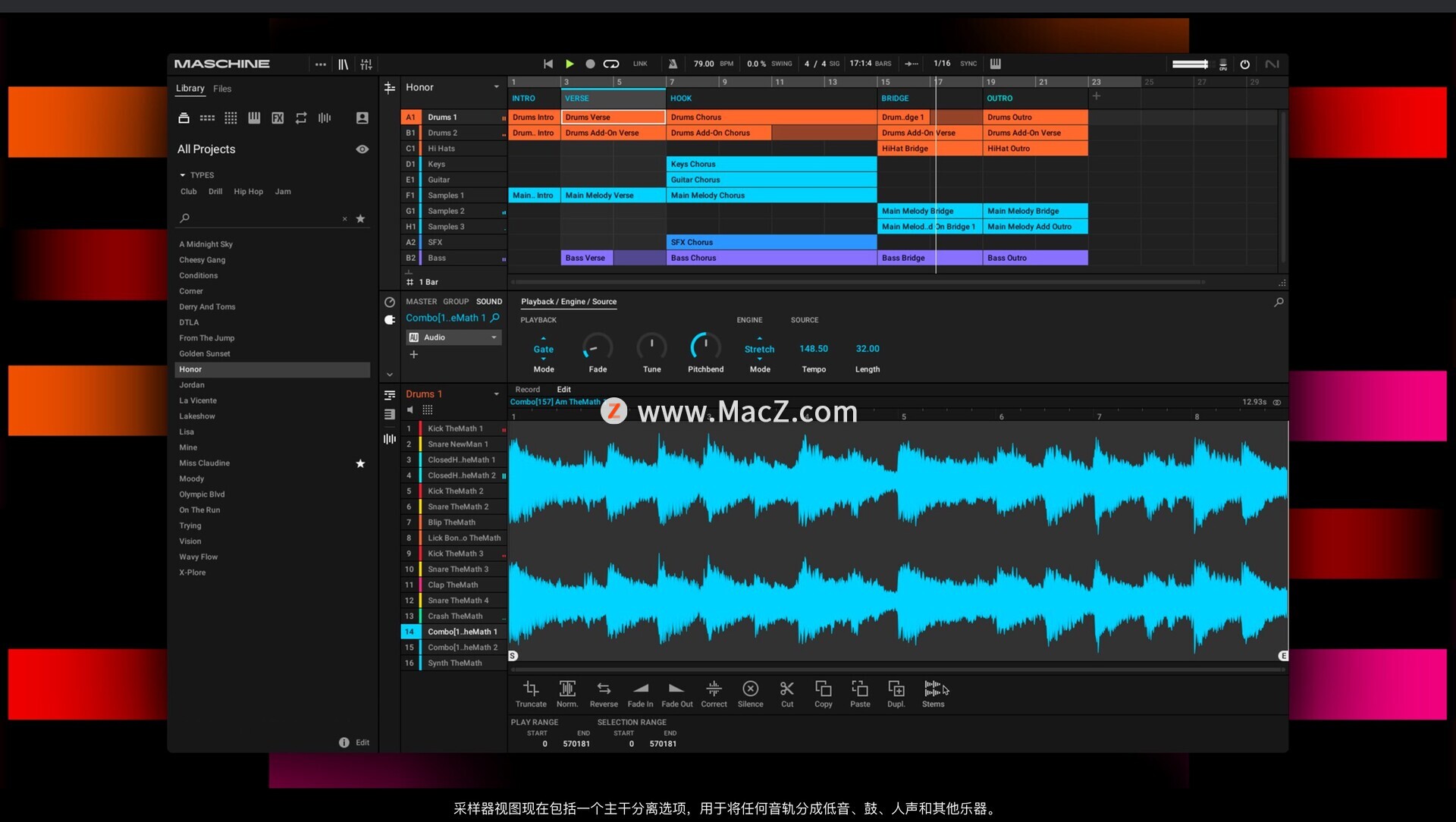The width and height of the screenshot is (1456, 822).
Task: Open the browser library icon in header
Action: (x=343, y=64)
